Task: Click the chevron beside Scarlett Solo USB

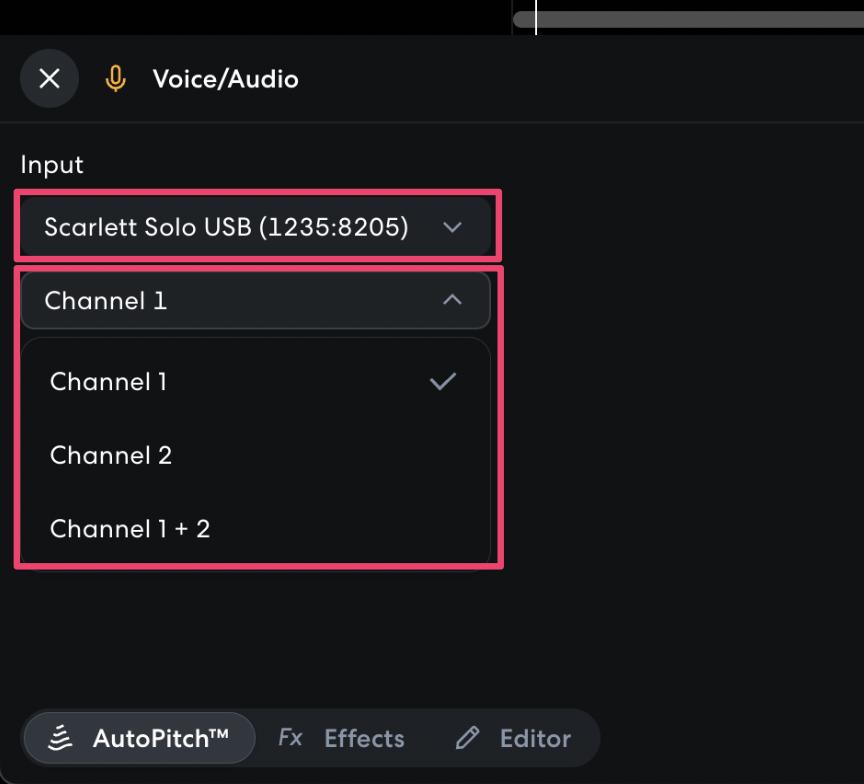Action: (x=452, y=227)
